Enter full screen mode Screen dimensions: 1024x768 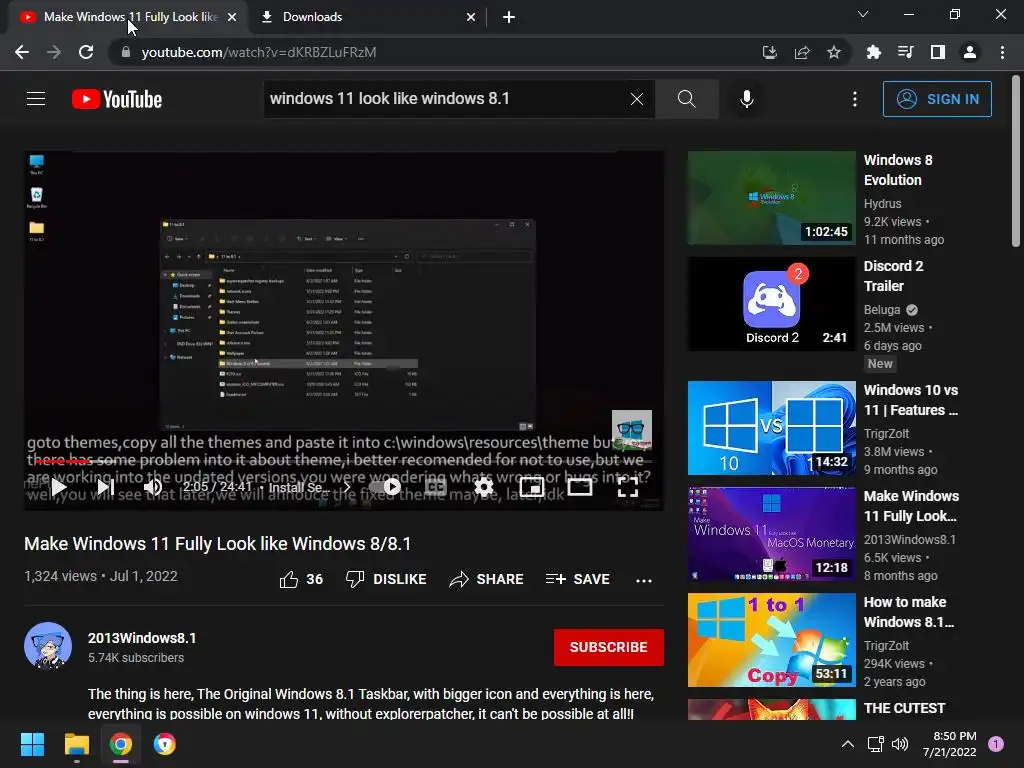(x=628, y=487)
